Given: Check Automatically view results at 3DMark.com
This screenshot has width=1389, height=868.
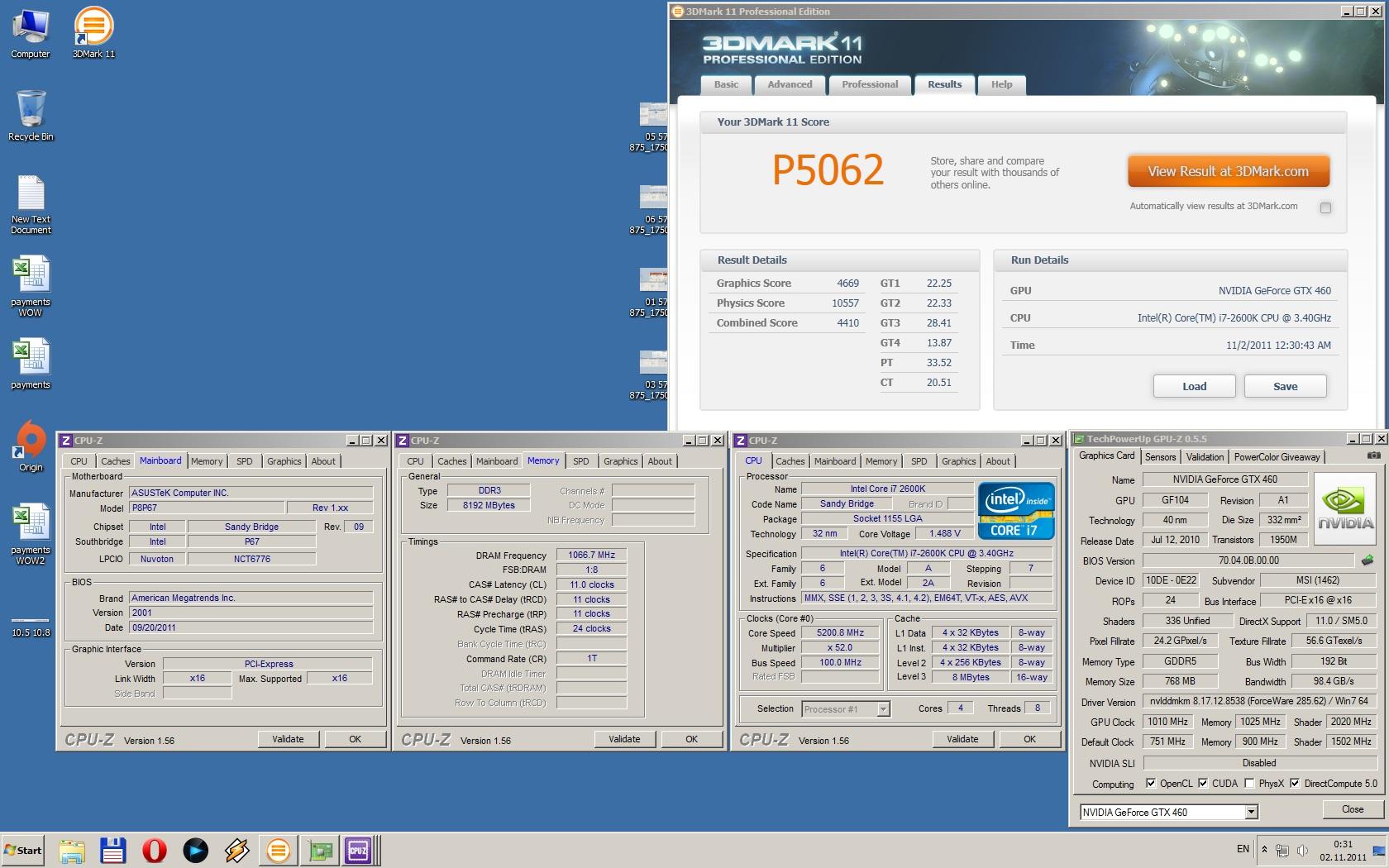Looking at the screenshot, I should (x=1325, y=207).
